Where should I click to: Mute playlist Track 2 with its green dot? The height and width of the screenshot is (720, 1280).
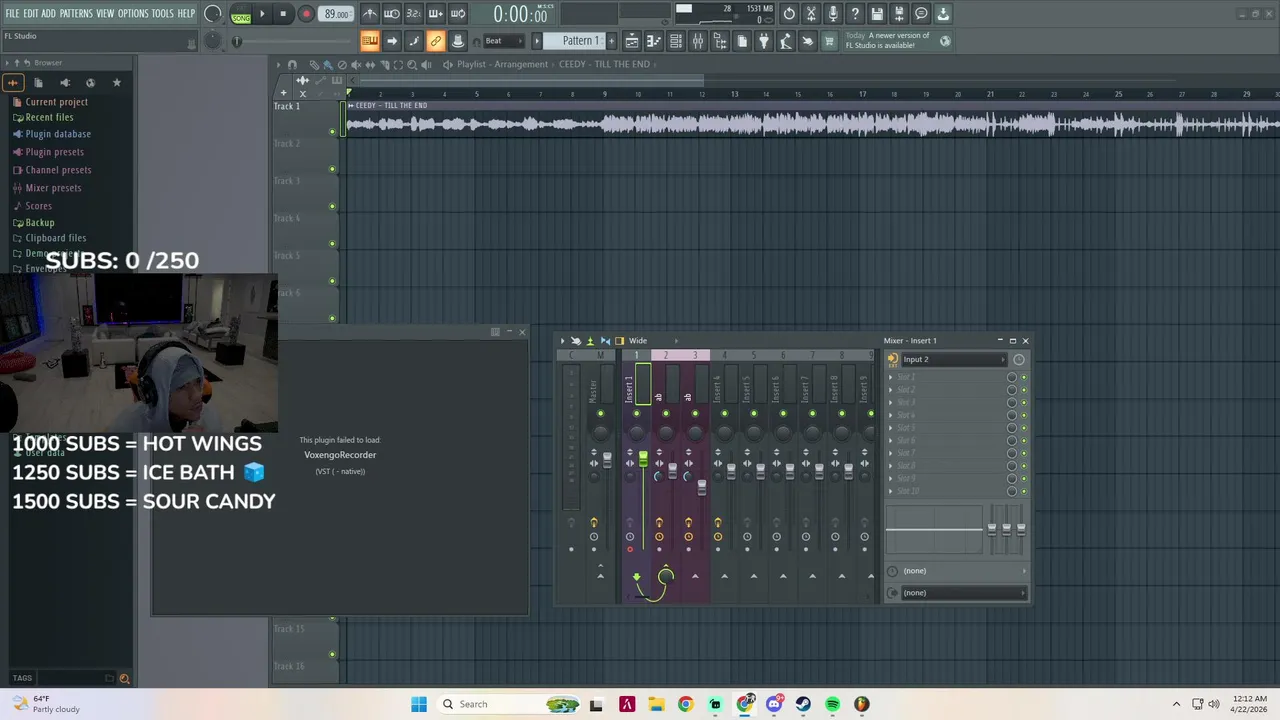(x=332, y=169)
